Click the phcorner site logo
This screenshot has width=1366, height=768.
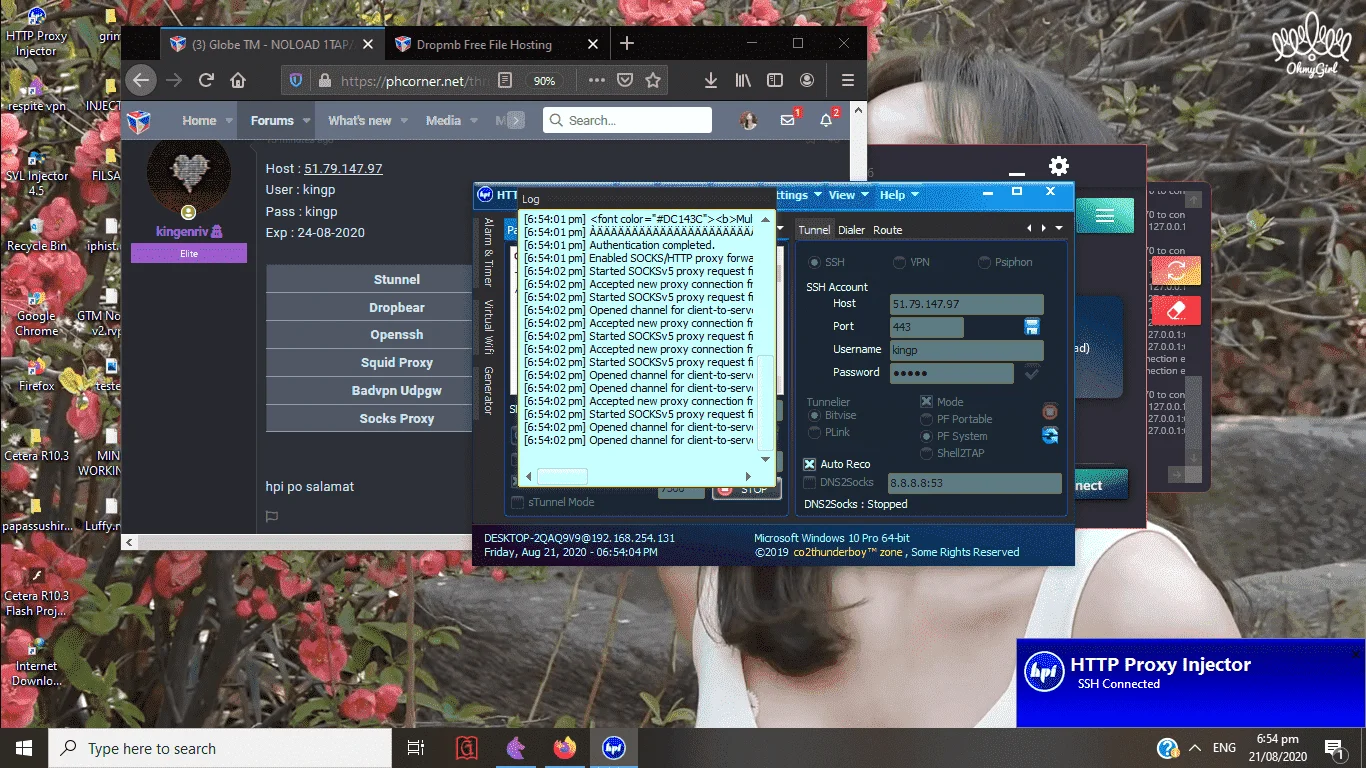[x=138, y=121]
